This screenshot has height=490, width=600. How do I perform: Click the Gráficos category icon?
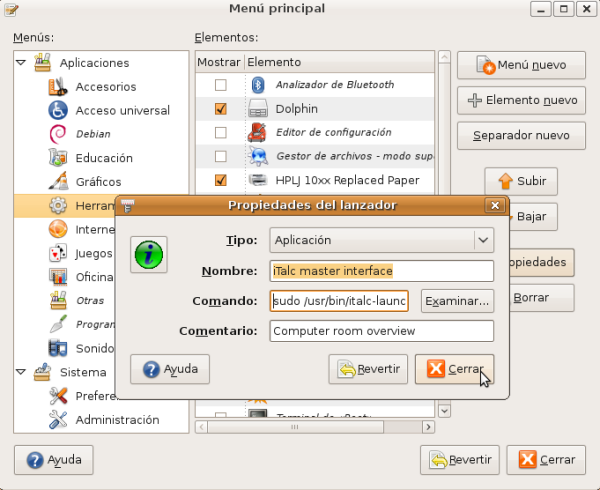point(58,182)
